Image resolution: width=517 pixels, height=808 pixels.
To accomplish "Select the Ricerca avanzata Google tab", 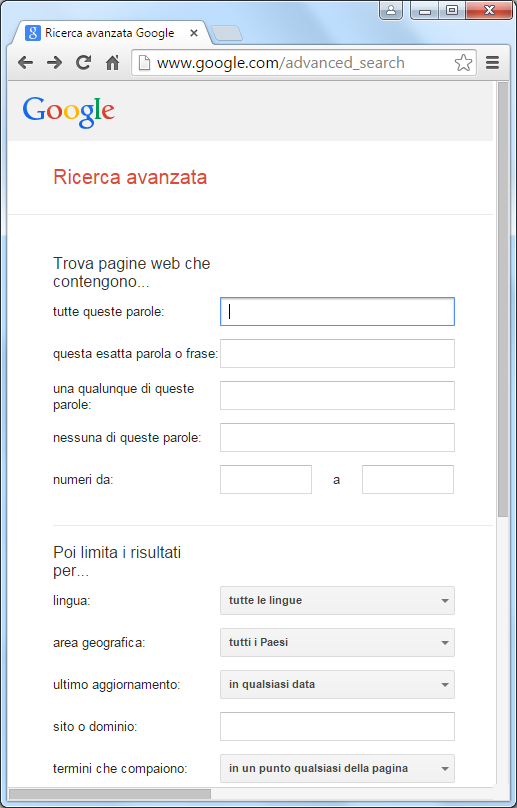I will coord(112,33).
